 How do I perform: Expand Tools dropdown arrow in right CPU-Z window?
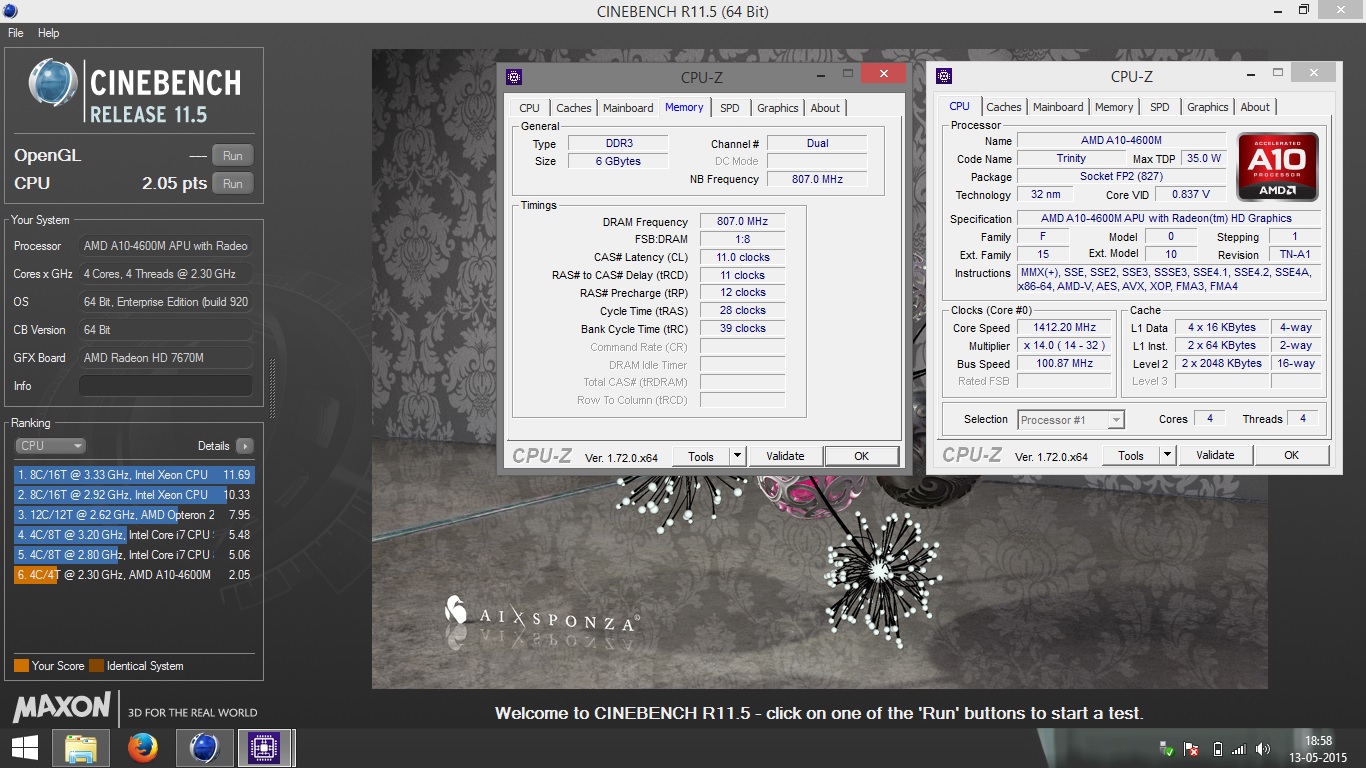coord(1167,455)
